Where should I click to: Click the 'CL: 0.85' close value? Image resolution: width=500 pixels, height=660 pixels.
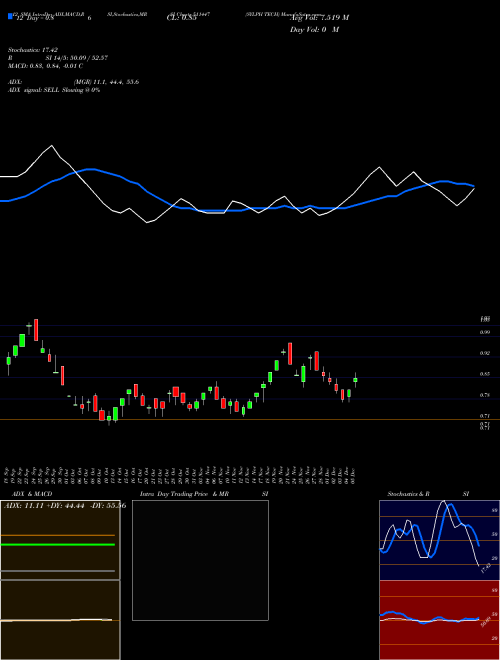coord(181,18)
